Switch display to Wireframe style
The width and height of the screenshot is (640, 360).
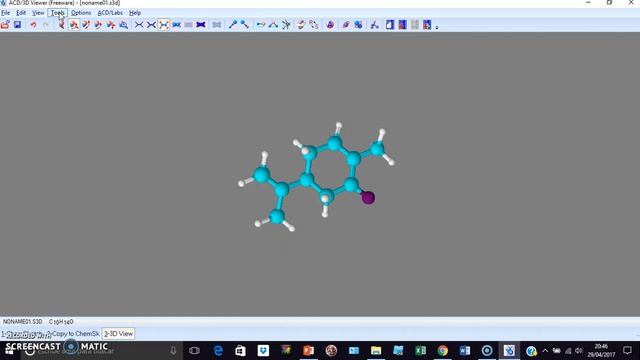[x=139, y=25]
